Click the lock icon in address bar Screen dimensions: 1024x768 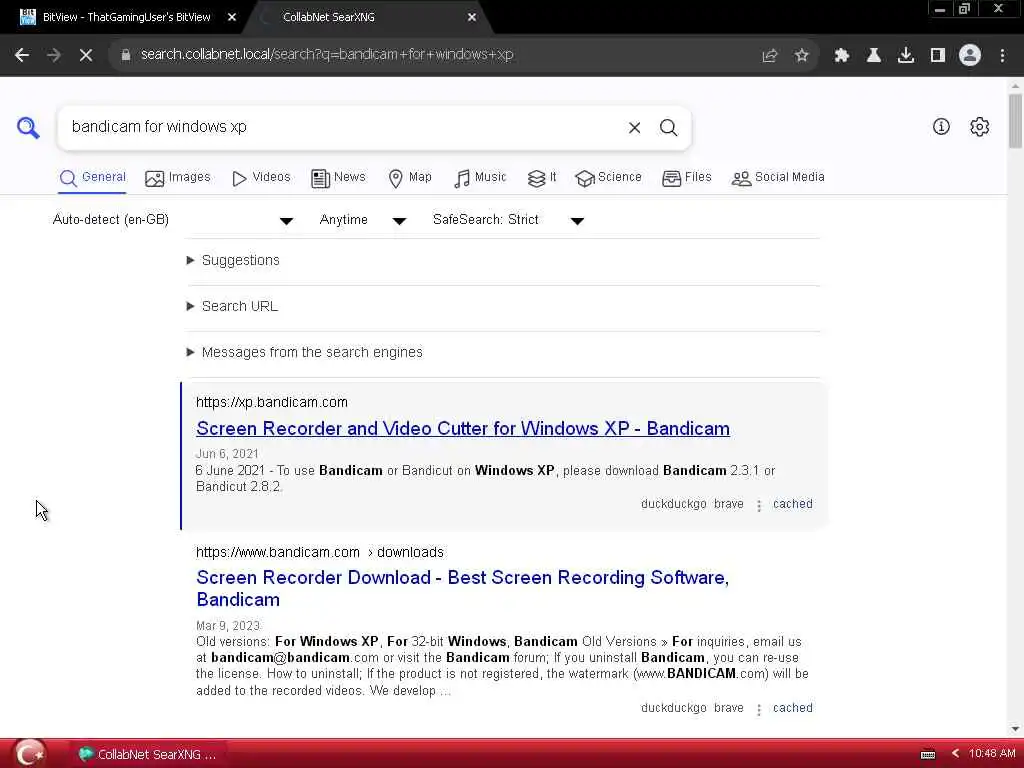click(x=126, y=55)
